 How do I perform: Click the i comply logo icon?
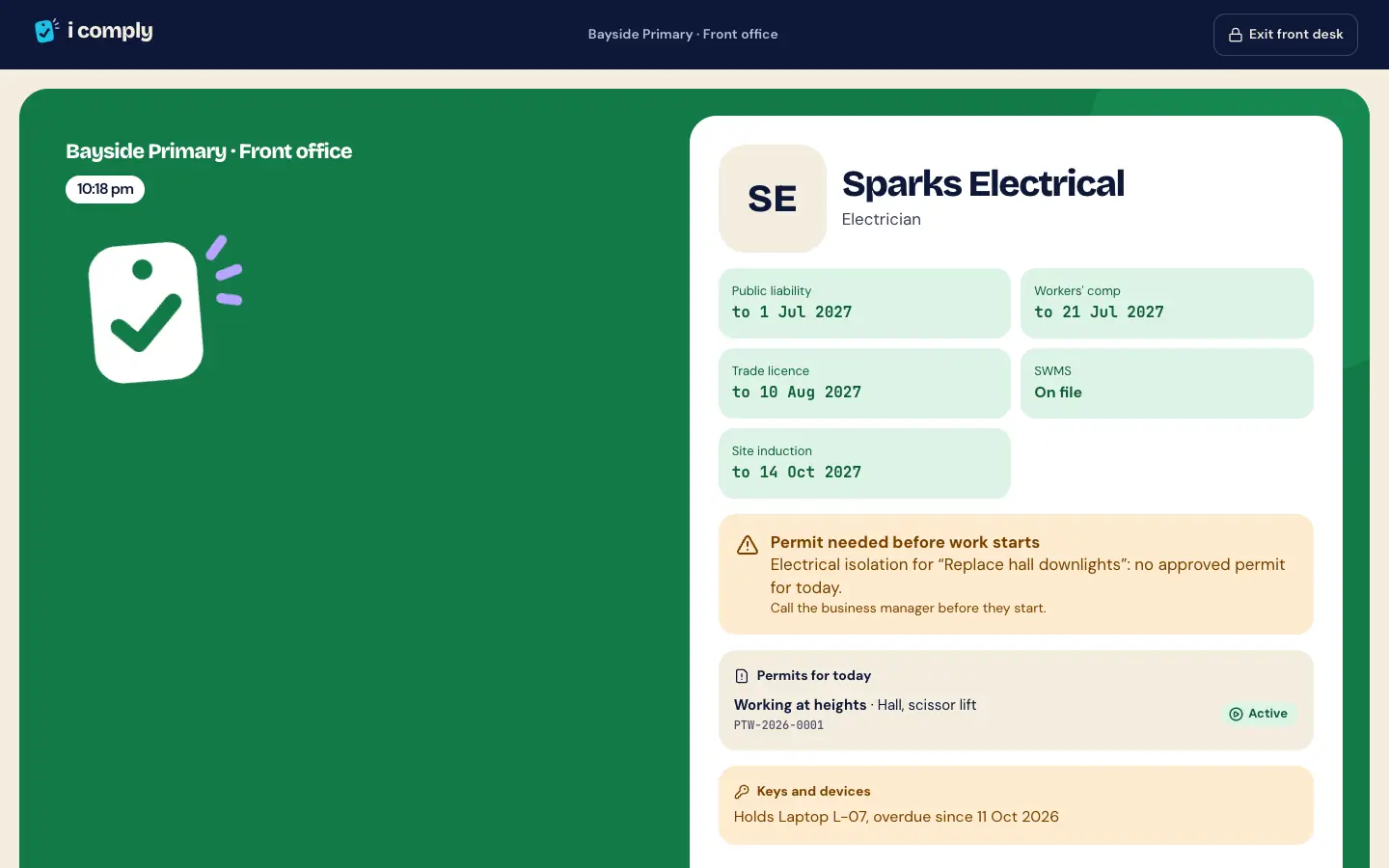tap(46, 31)
